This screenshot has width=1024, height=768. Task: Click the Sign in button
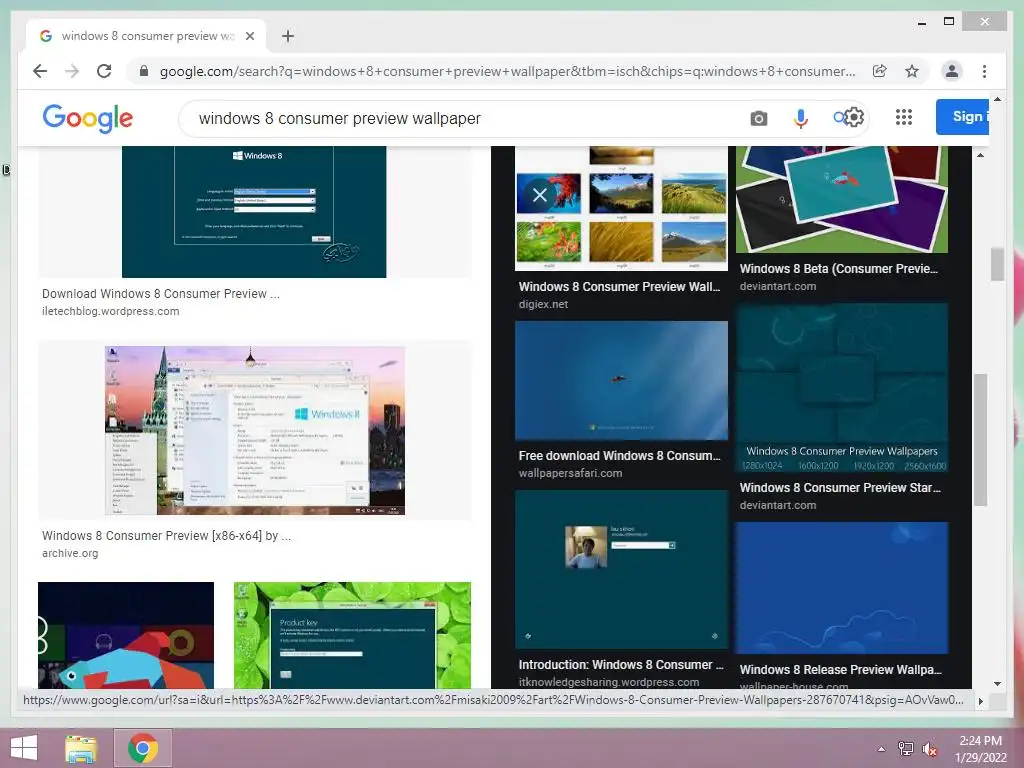(962, 117)
